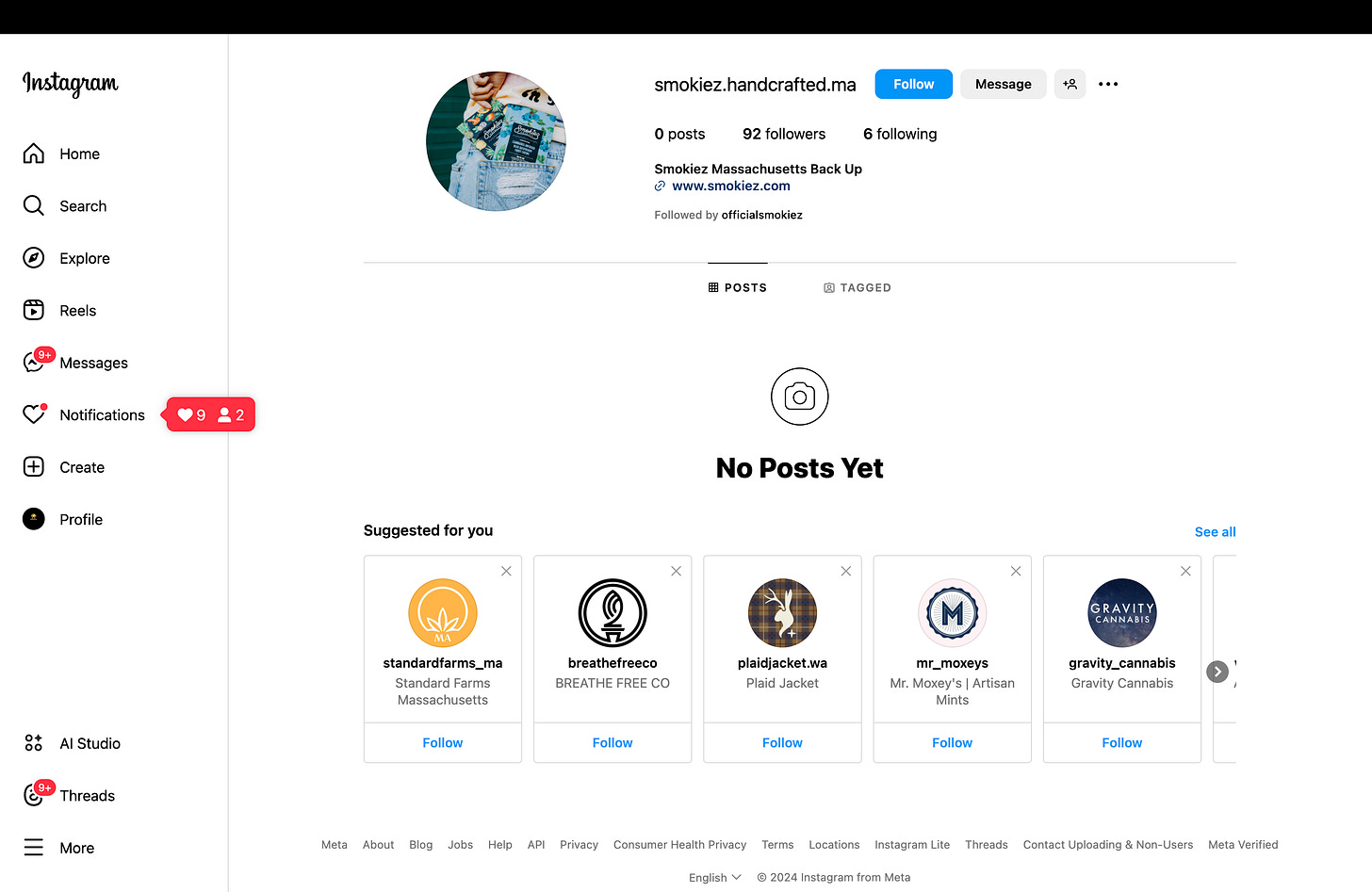The width and height of the screenshot is (1372, 892).
Task: Open Explore compass icon
Action: tap(34, 258)
